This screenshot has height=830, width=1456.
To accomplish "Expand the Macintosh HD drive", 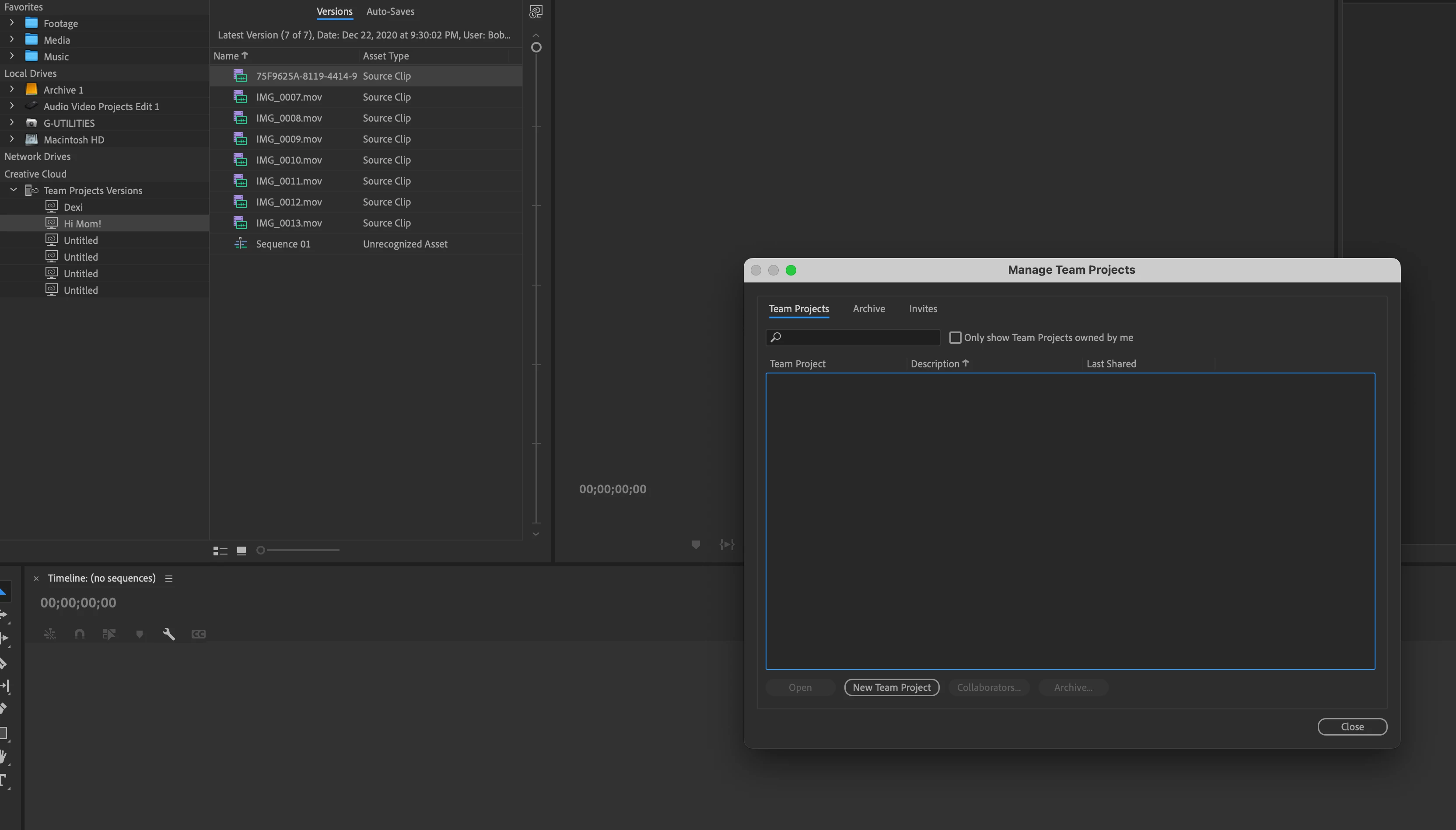I will coord(11,139).
